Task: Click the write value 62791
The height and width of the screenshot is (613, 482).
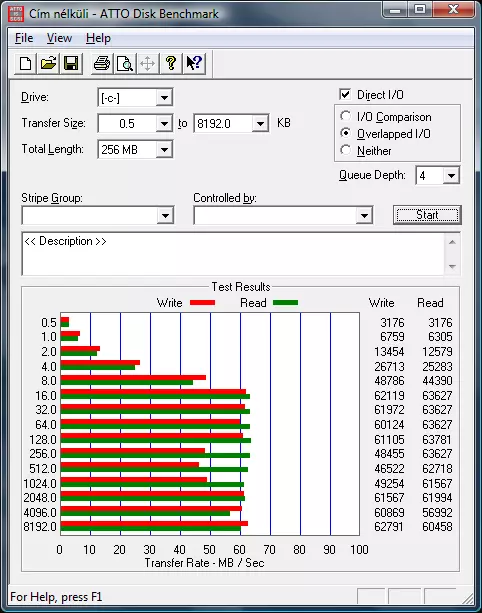Action: 389,527
